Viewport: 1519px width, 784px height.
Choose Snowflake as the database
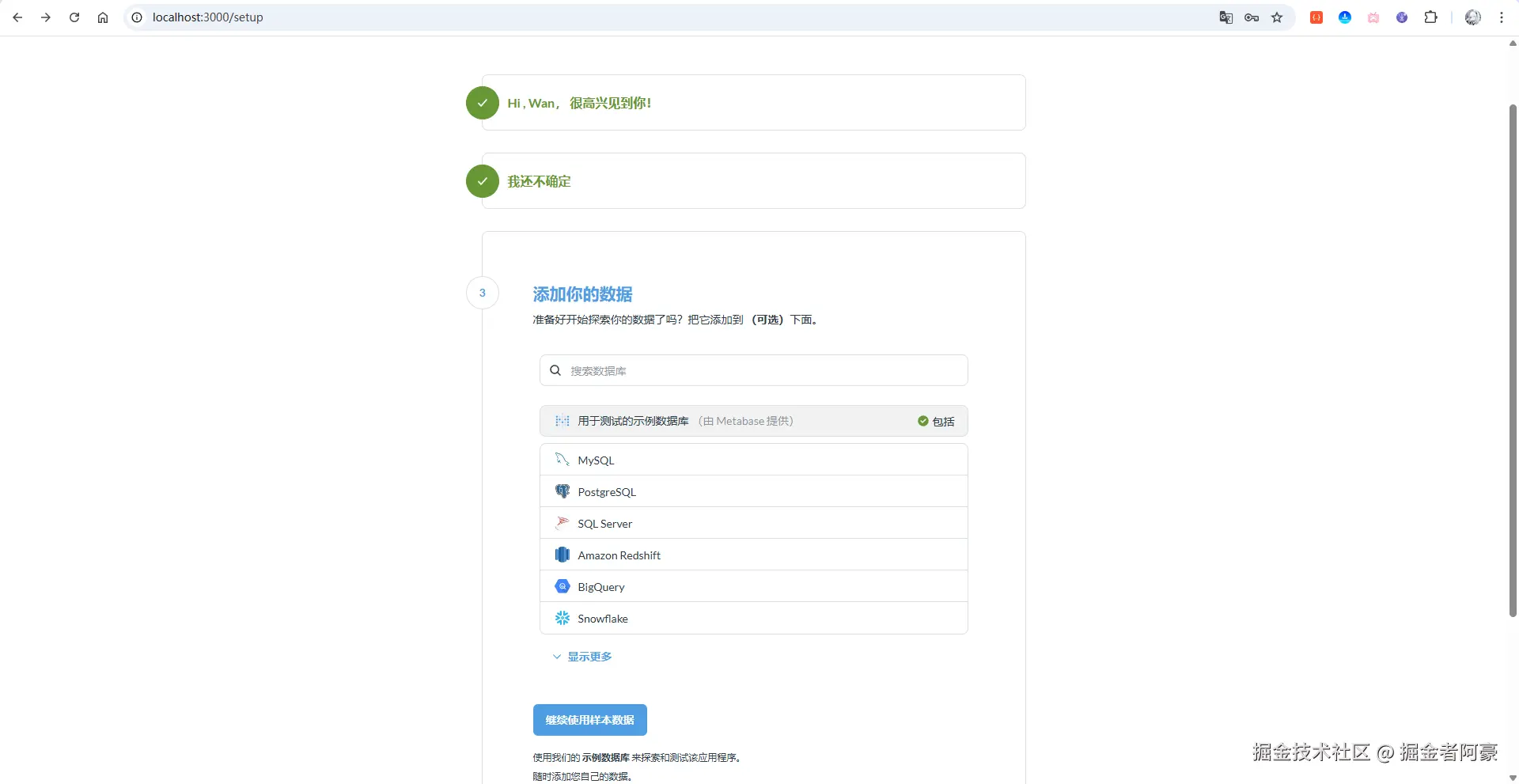point(754,618)
